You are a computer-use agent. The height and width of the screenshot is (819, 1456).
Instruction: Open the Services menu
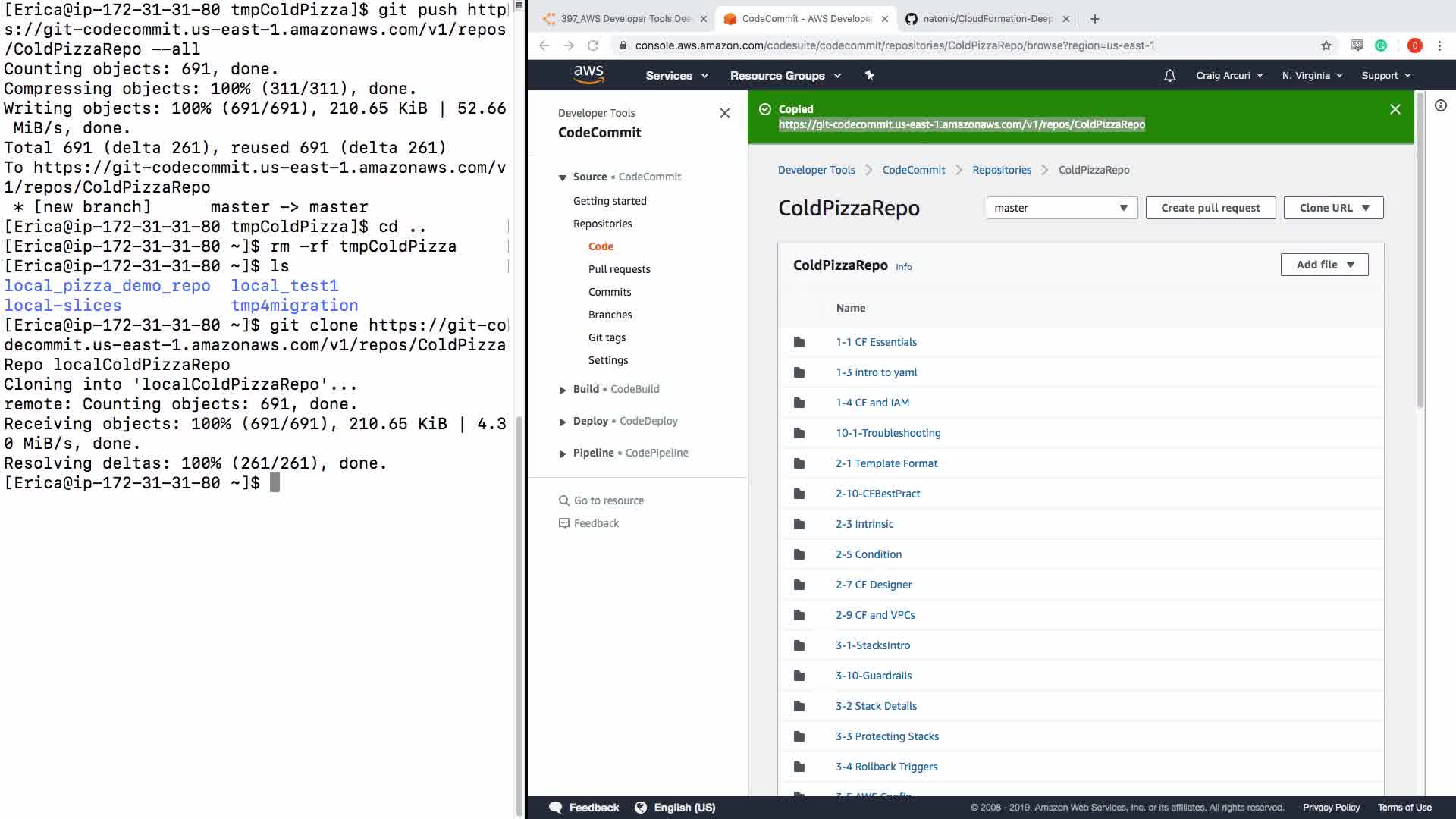pyautogui.click(x=676, y=76)
